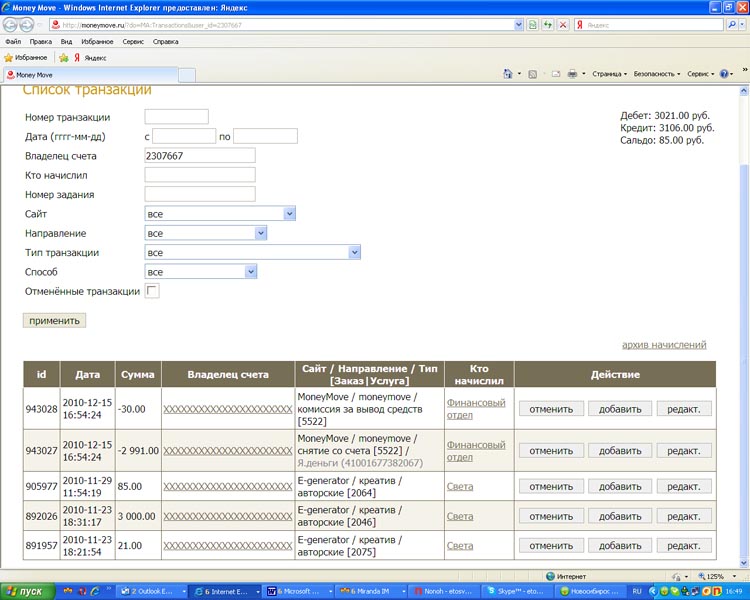
Task: Click the Read mail envelope icon
Action: point(556,74)
